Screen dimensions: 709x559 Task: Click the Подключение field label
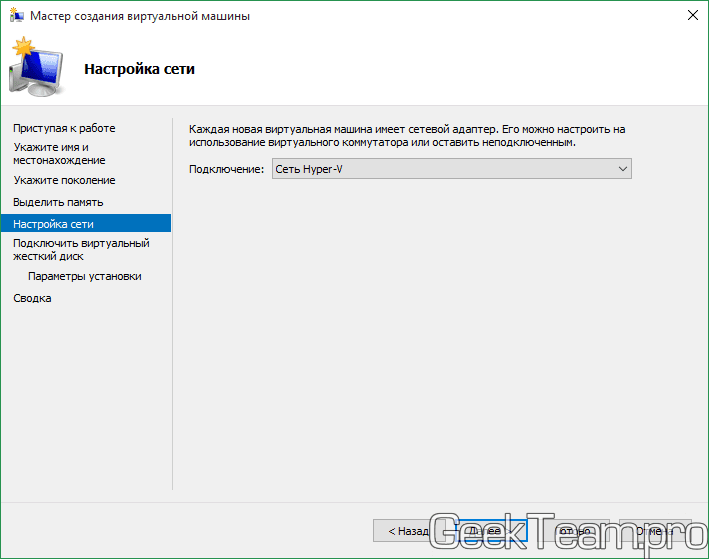coord(227,170)
